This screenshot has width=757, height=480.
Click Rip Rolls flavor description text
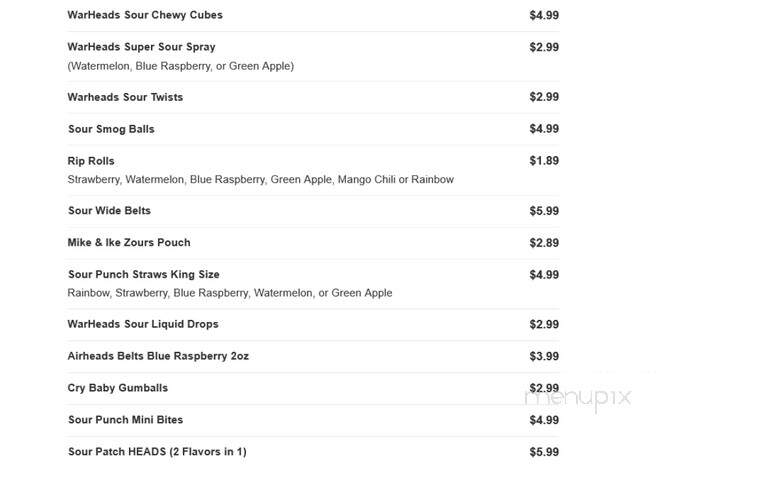click(261, 180)
